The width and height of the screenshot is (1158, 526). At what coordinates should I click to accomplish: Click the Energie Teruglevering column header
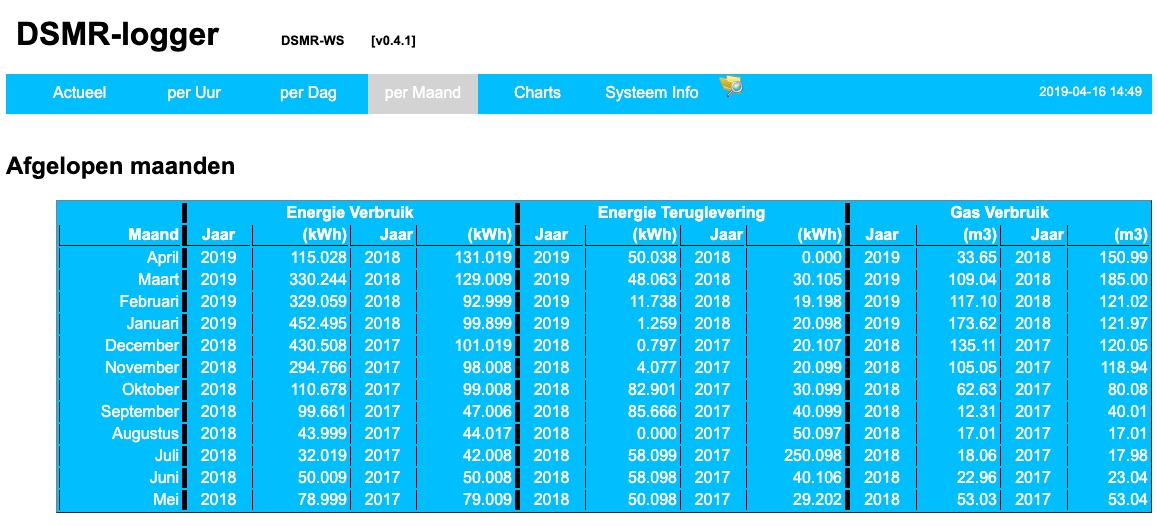pos(681,212)
